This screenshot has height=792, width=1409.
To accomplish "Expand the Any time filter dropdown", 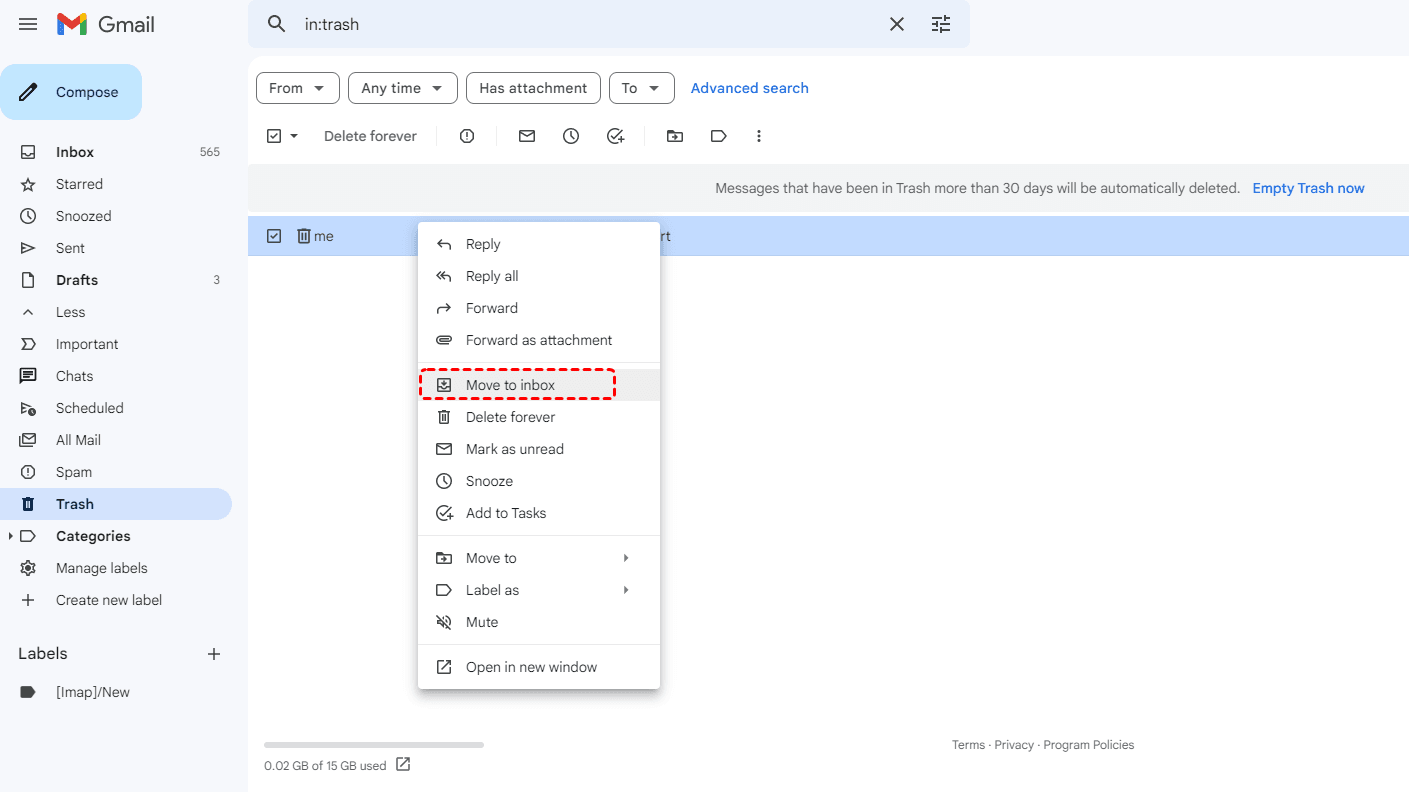I will pyautogui.click(x=402, y=88).
